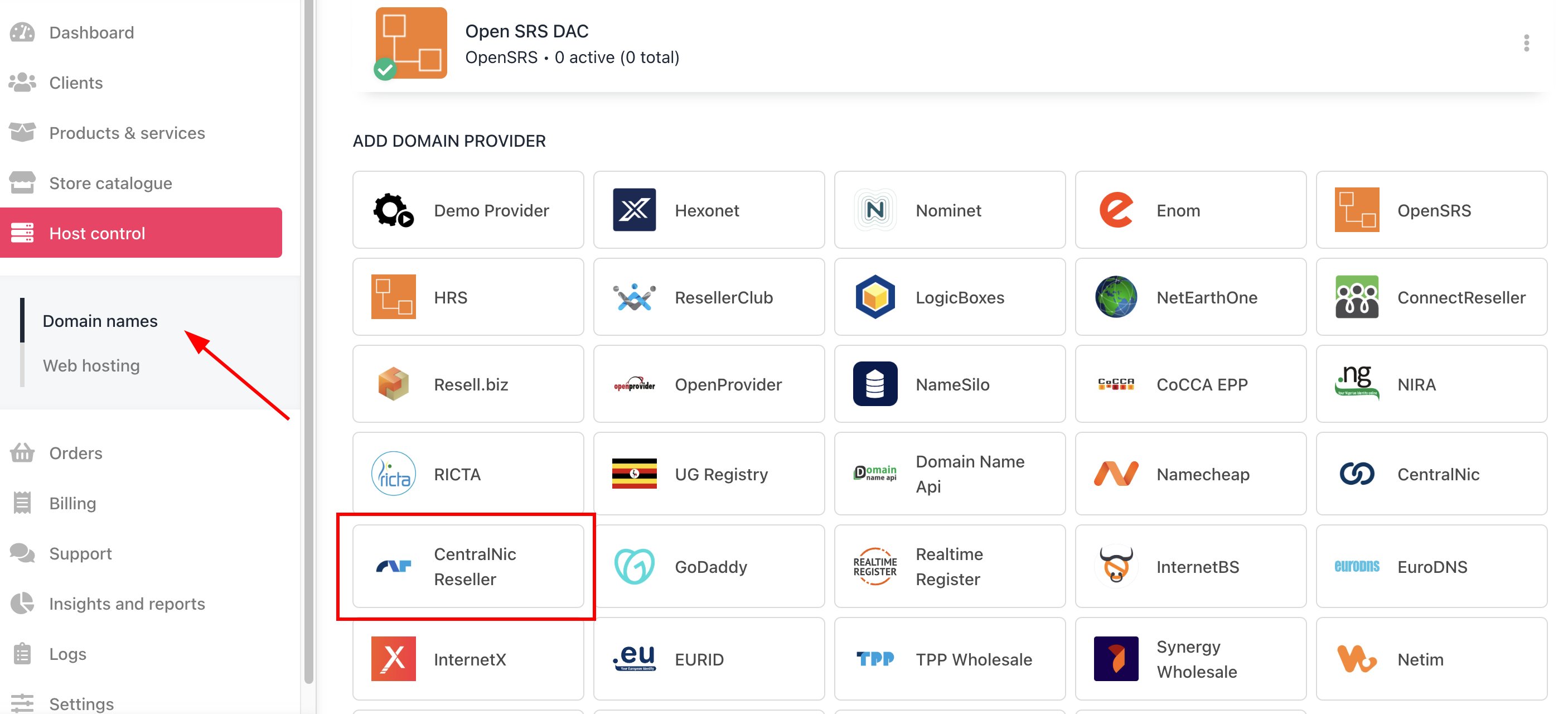Click the InternetBS bull logo
The height and width of the screenshot is (714, 1568).
1116,567
